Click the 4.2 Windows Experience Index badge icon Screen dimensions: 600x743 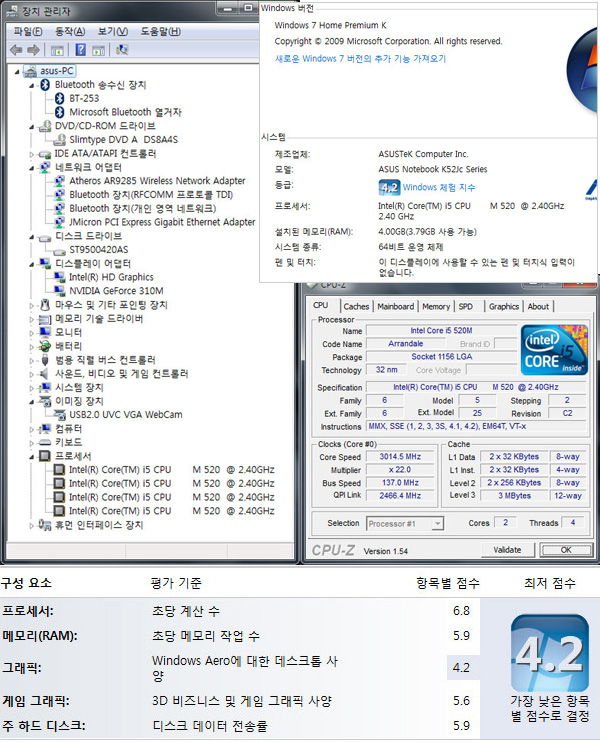(x=389, y=188)
